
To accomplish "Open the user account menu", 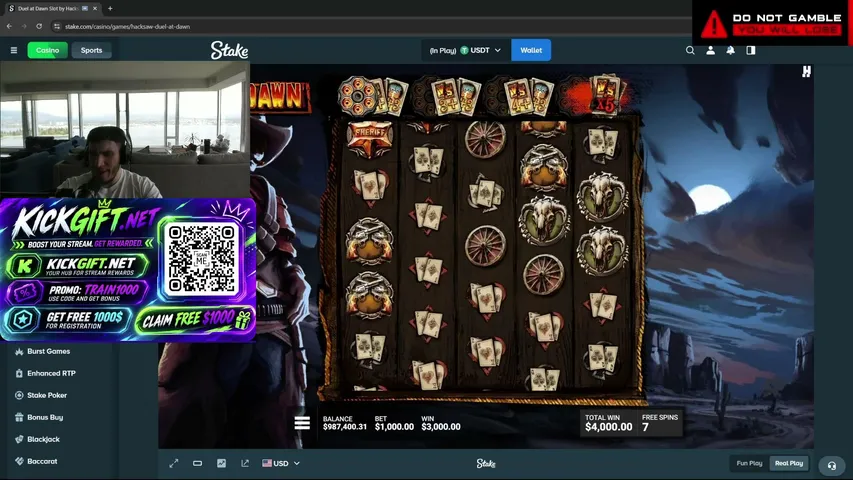I will [710, 50].
